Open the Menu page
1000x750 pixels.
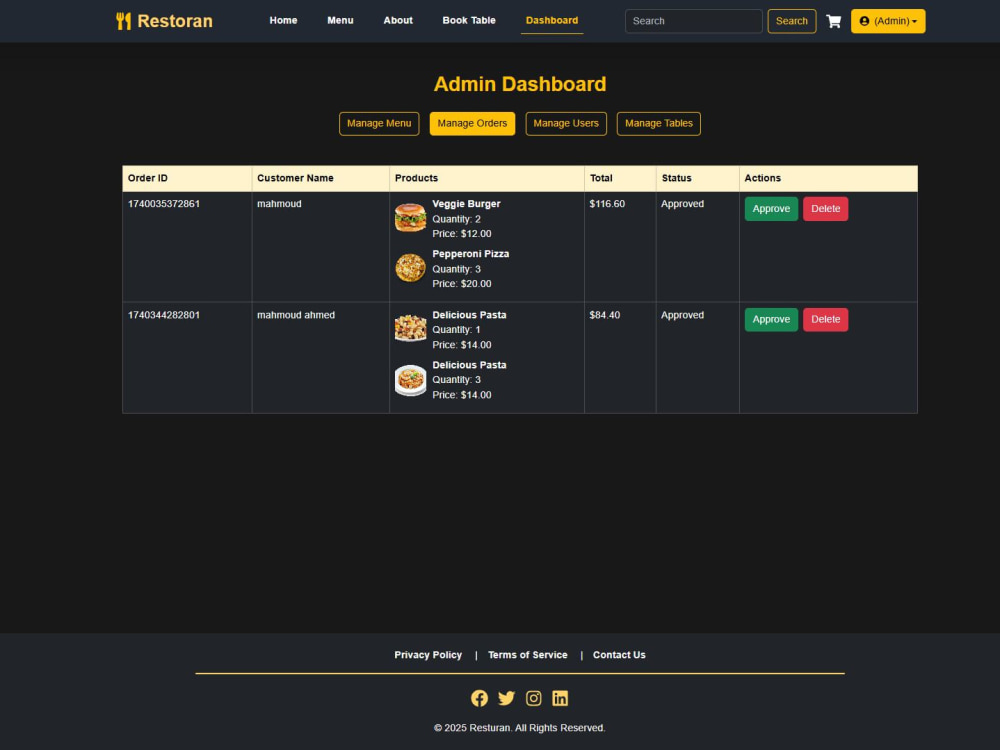340,20
